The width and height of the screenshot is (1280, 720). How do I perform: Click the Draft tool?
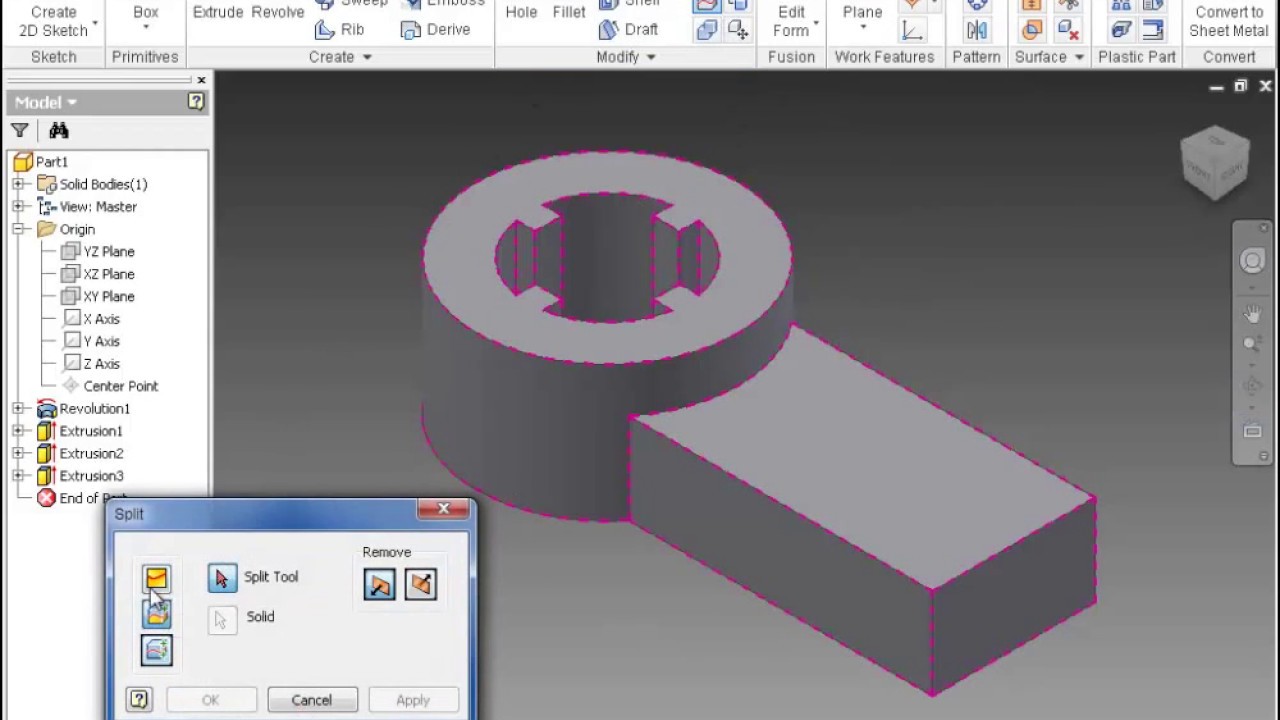pyautogui.click(x=628, y=30)
